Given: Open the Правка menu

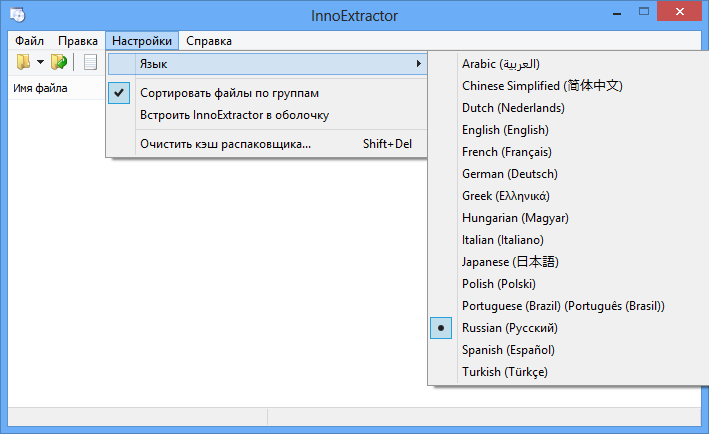Looking at the screenshot, I should 77,41.
